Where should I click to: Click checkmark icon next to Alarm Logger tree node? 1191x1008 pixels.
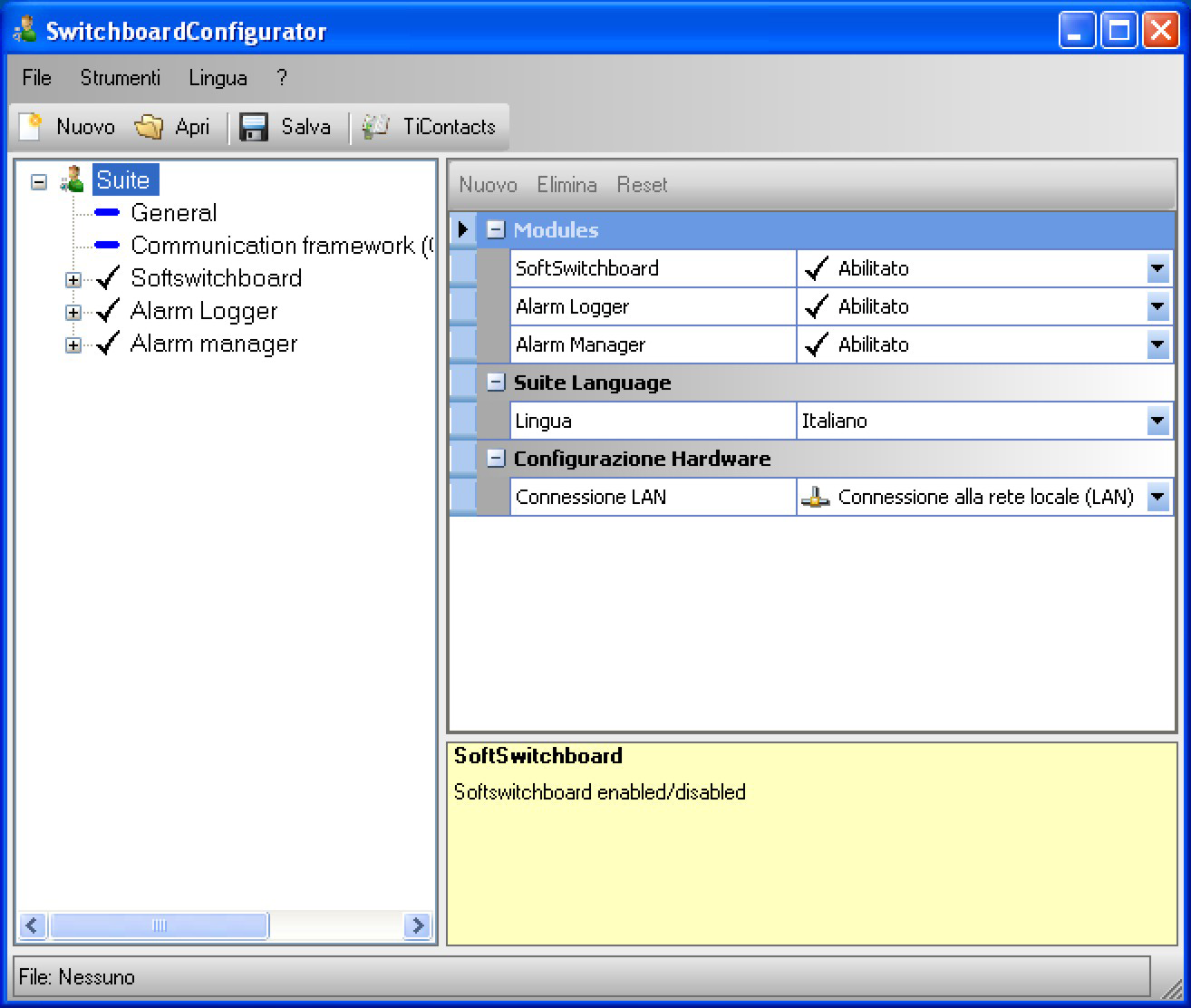click(108, 311)
